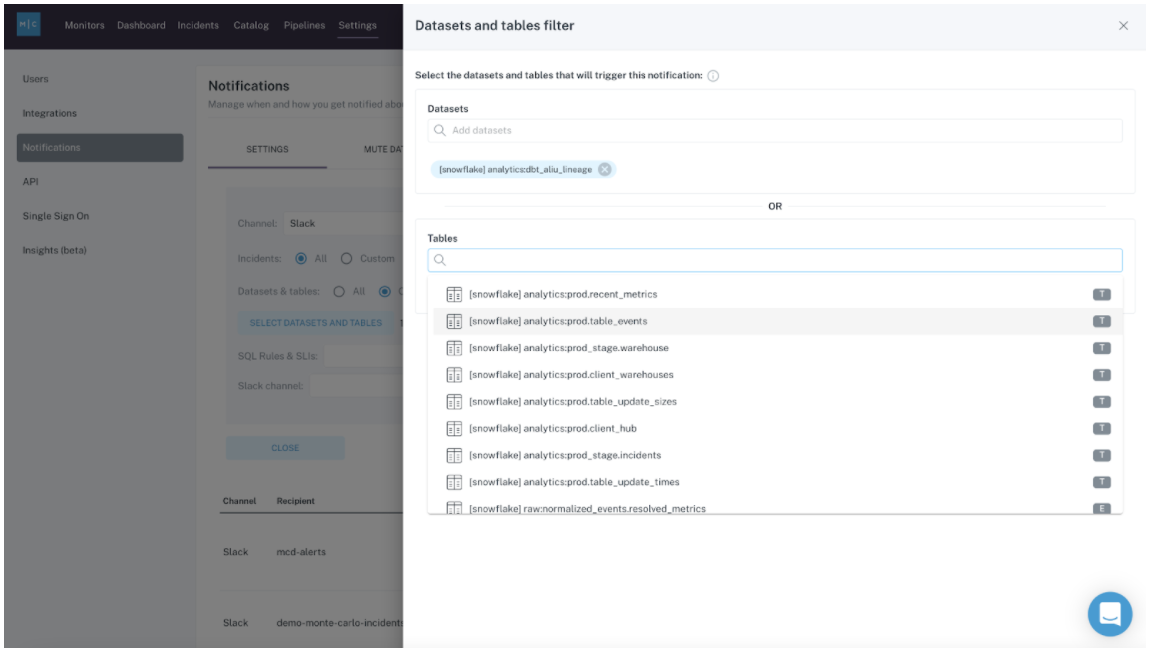The image size is (1150, 652).
Task: Click T badge on prod.client_warehouses row
Action: coord(1102,375)
